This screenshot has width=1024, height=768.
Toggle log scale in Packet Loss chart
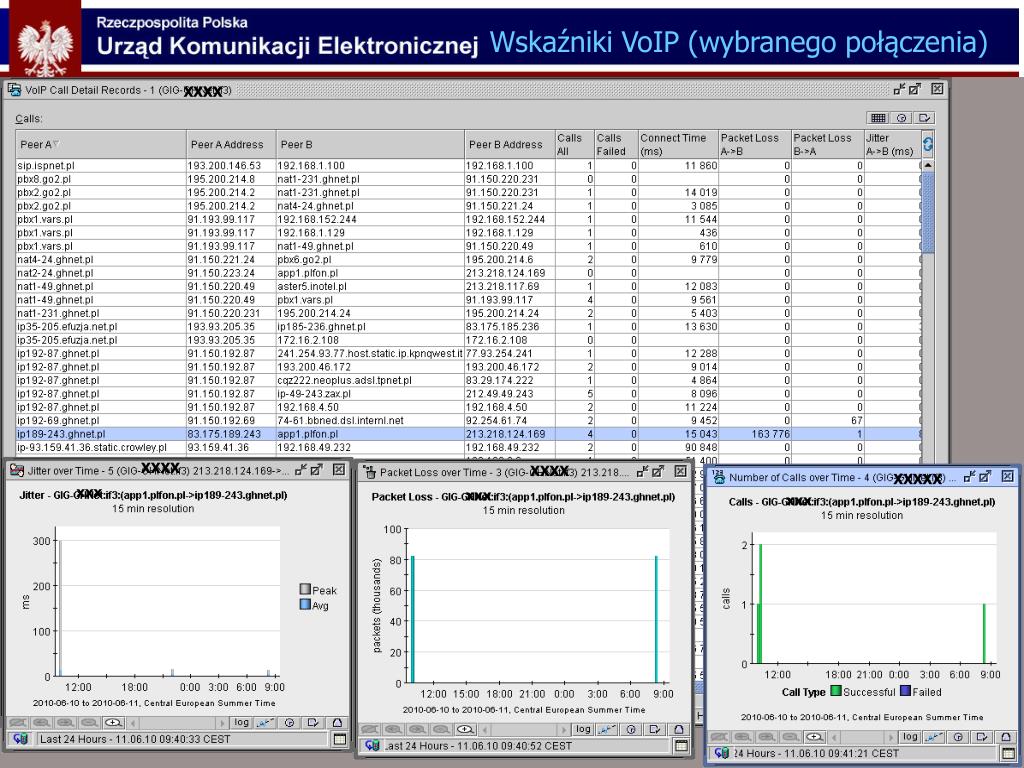click(583, 729)
